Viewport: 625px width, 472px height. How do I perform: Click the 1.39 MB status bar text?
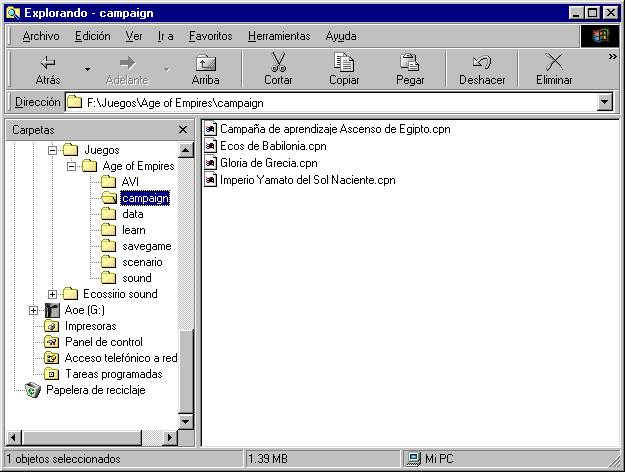[x=268, y=459]
